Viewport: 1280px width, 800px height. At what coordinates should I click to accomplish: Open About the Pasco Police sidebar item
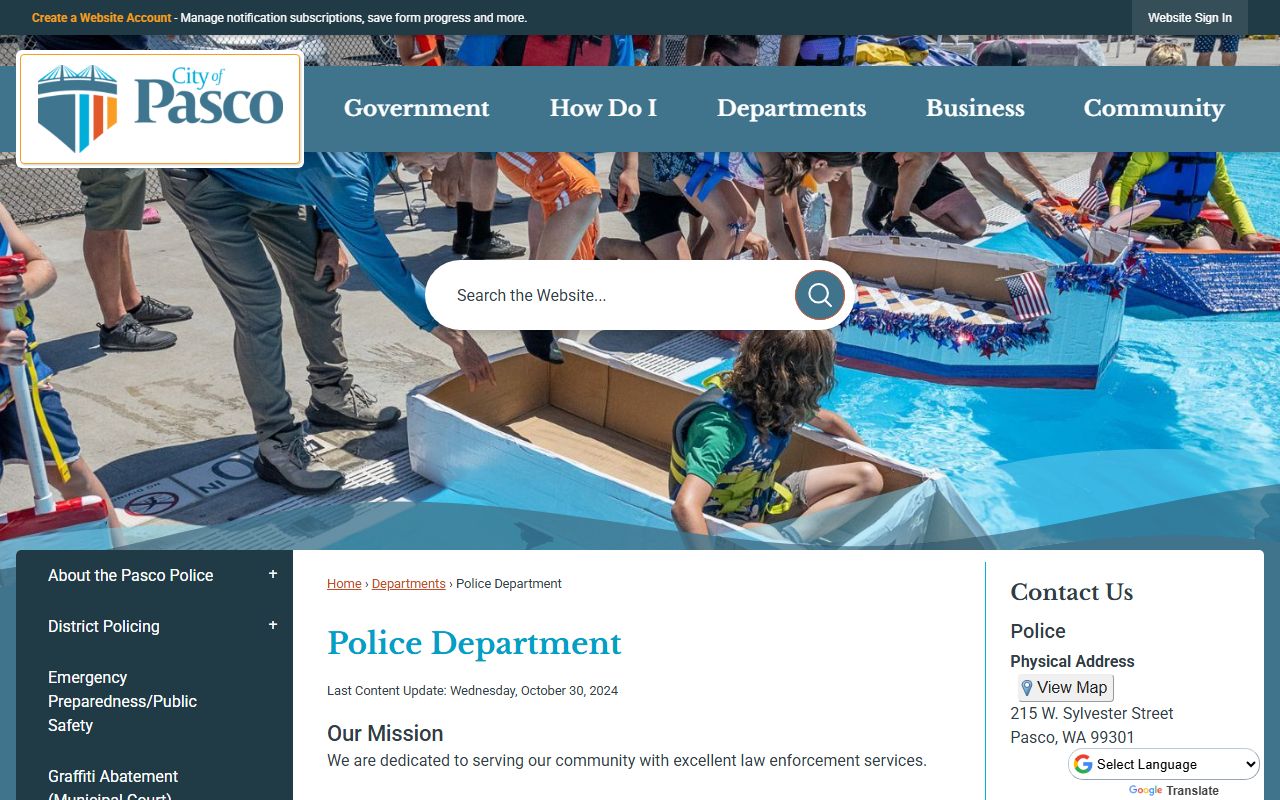pyautogui.click(x=131, y=575)
